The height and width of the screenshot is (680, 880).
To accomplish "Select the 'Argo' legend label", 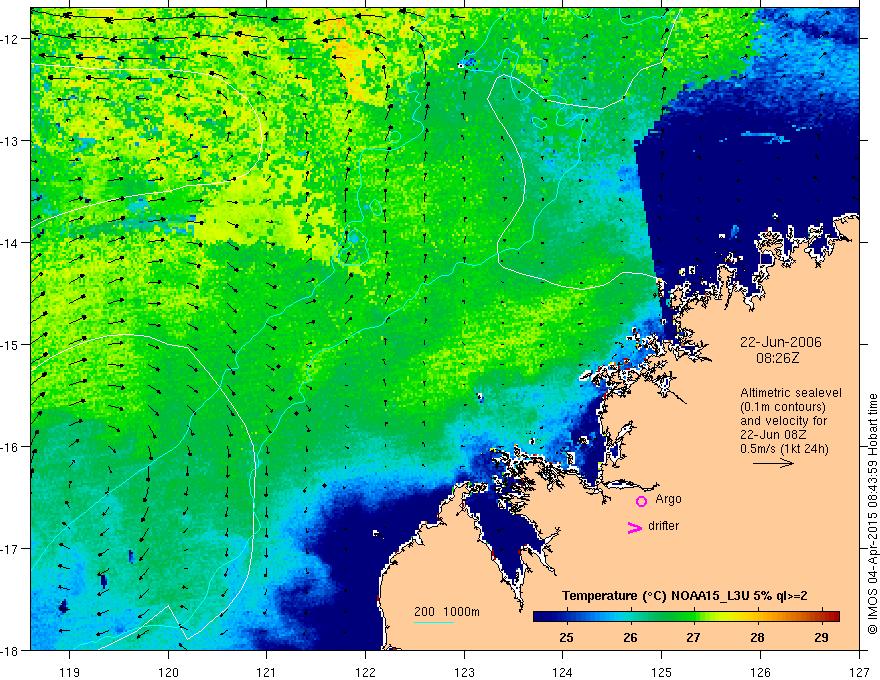I will click(668, 499).
